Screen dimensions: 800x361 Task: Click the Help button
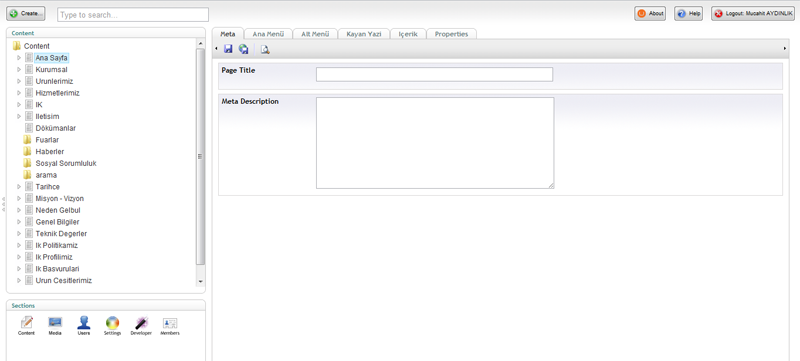(x=688, y=14)
